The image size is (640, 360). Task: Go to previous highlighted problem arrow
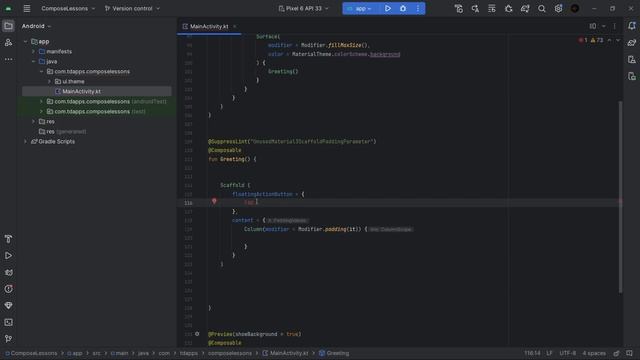point(609,40)
